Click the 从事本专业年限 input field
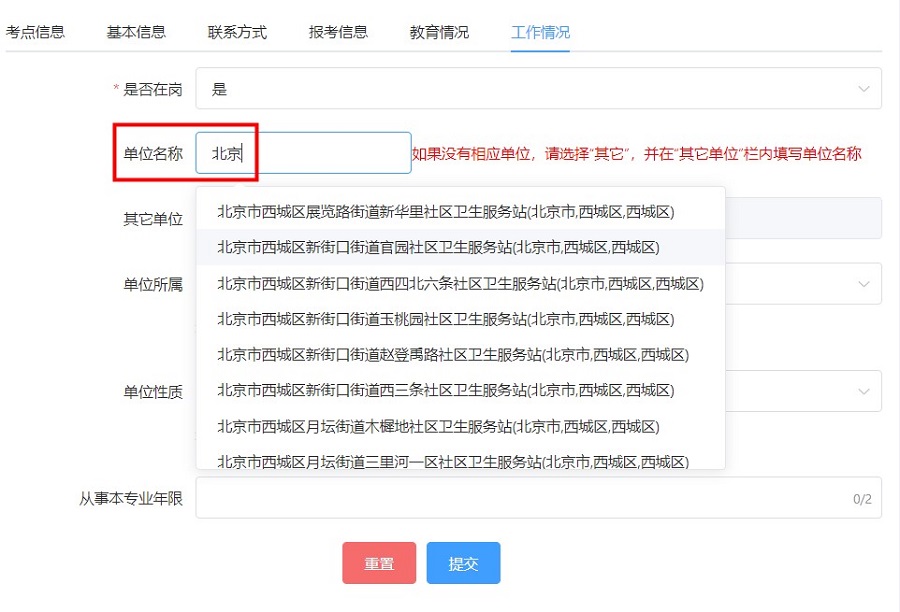 click(538, 498)
